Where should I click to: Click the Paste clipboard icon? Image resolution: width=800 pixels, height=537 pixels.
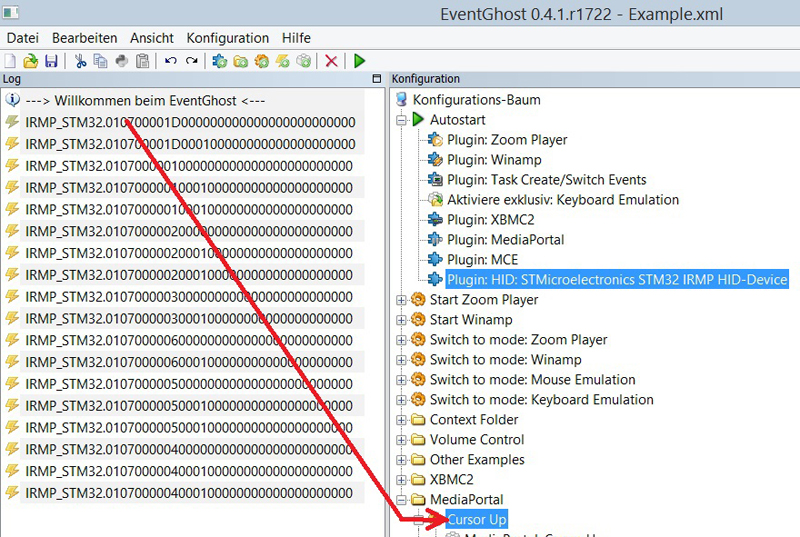[142, 61]
